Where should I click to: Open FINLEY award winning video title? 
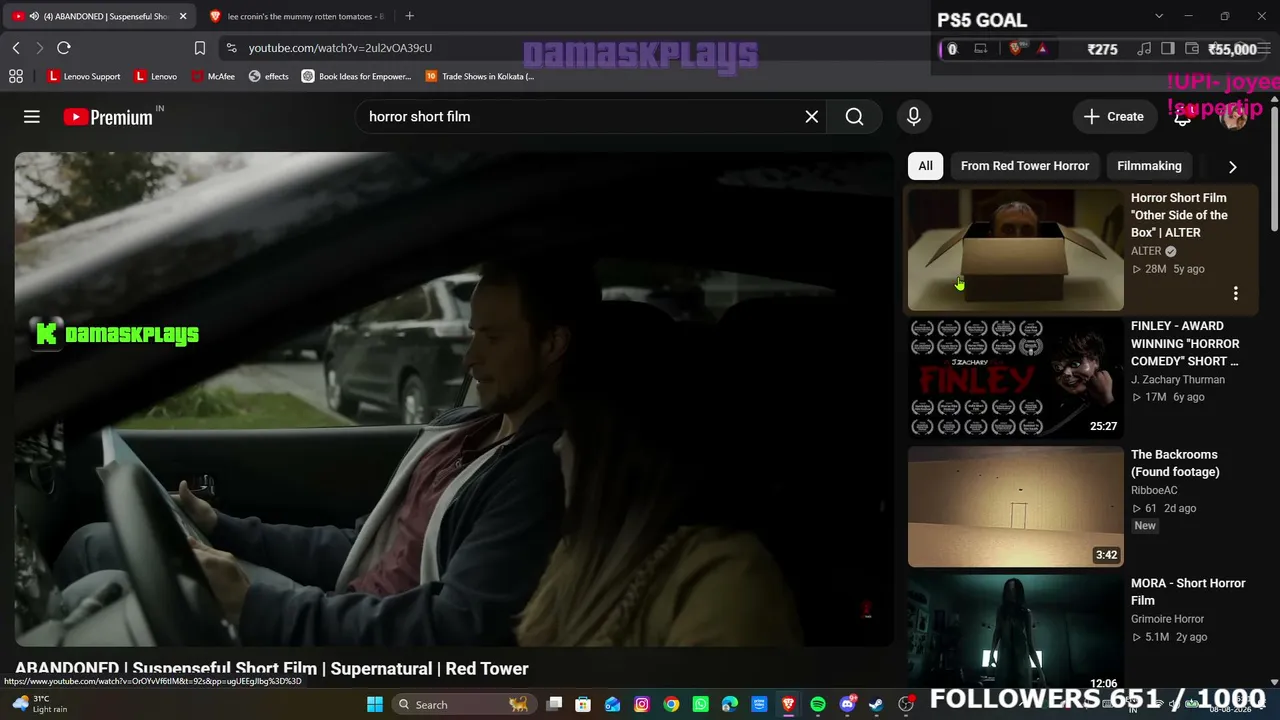pos(1185,343)
